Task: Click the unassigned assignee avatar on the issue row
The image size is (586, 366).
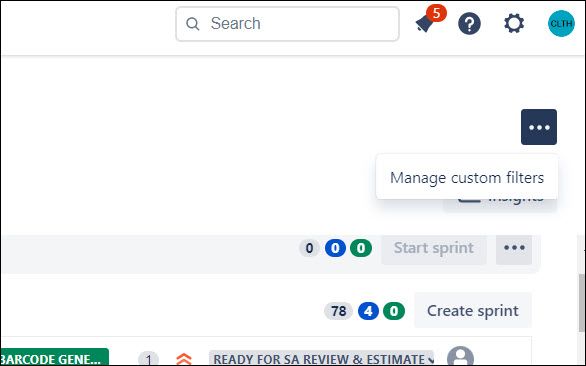Action: 460,356
